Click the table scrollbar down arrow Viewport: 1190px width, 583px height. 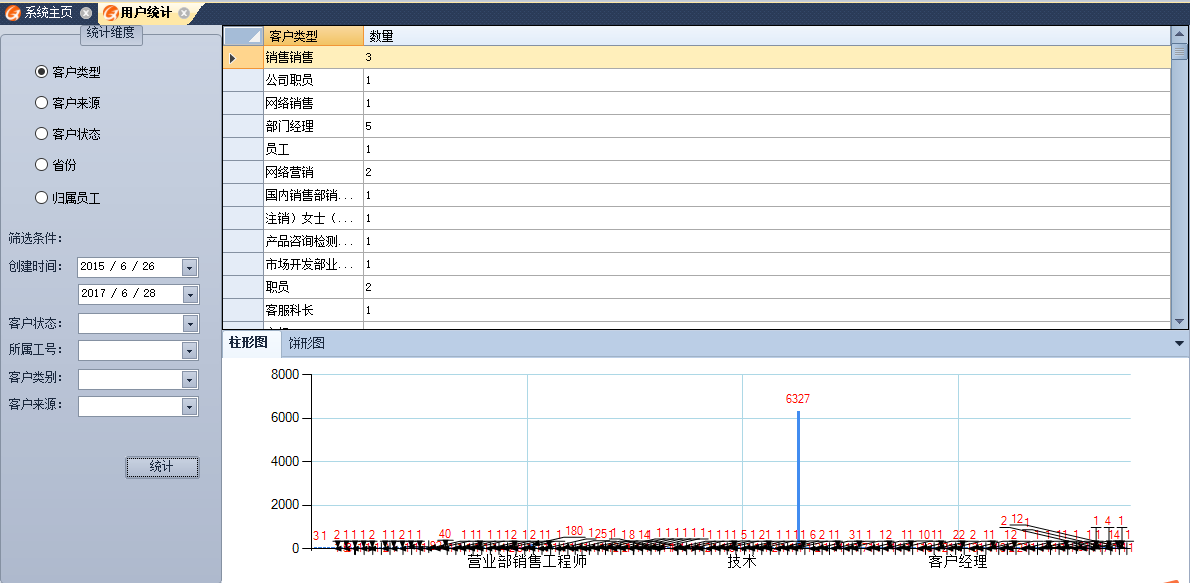[x=1179, y=322]
